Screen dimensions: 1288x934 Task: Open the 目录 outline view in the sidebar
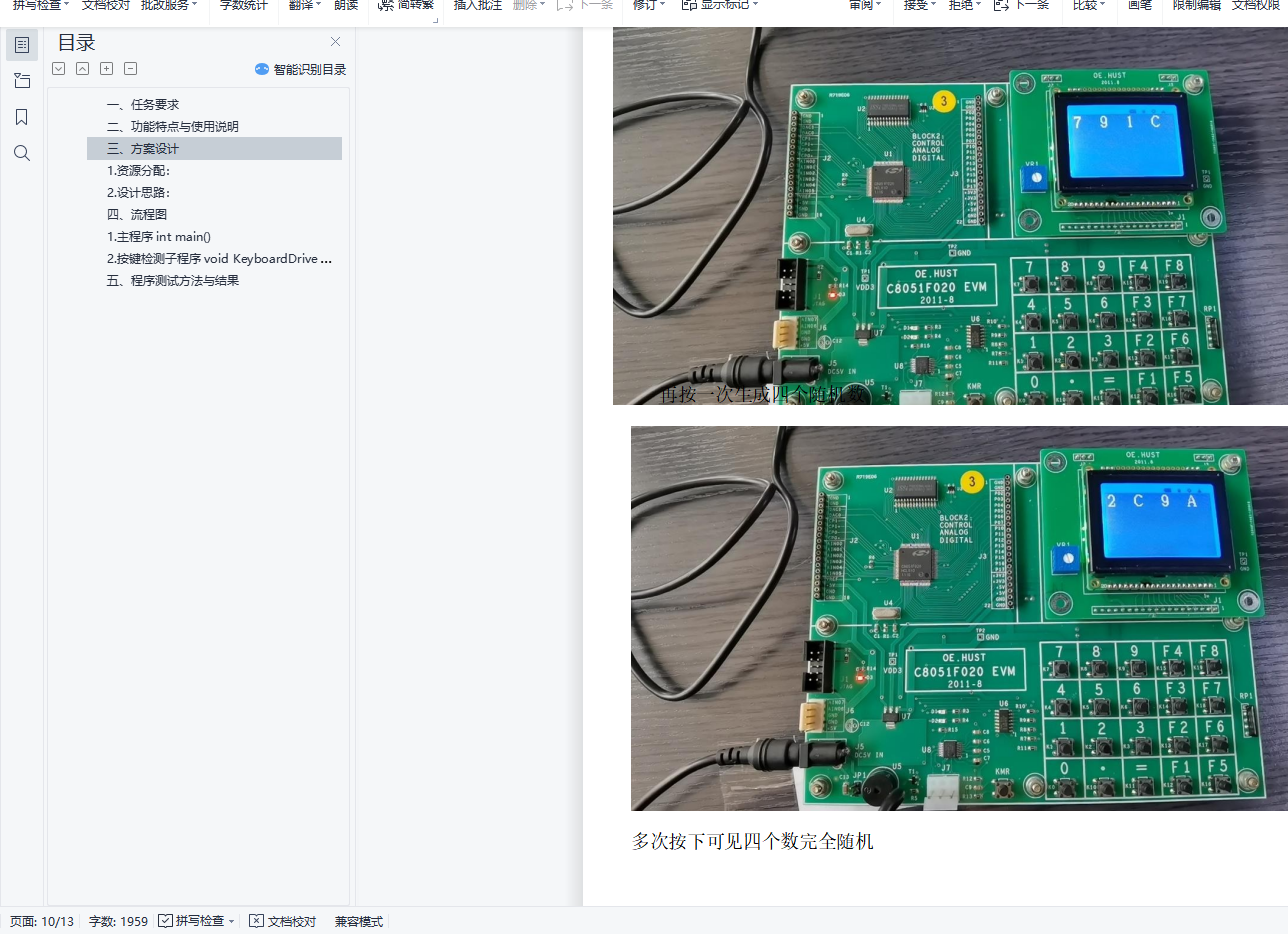(x=22, y=45)
